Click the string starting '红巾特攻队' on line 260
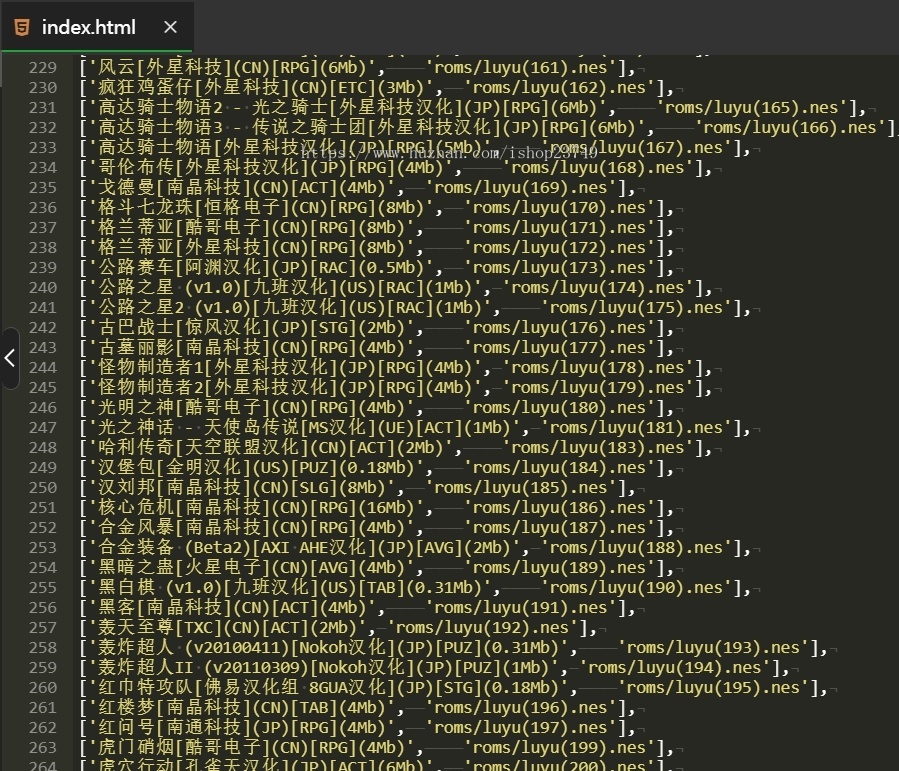 (329, 688)
